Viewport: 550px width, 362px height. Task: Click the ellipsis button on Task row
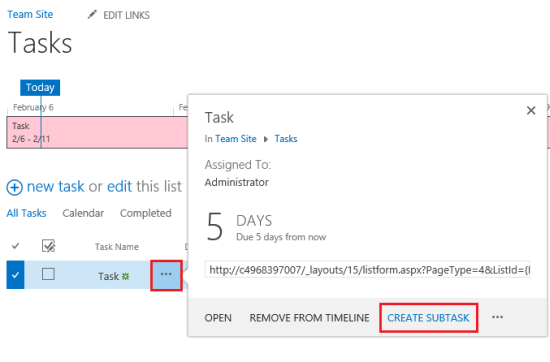(x=166, y=275)
